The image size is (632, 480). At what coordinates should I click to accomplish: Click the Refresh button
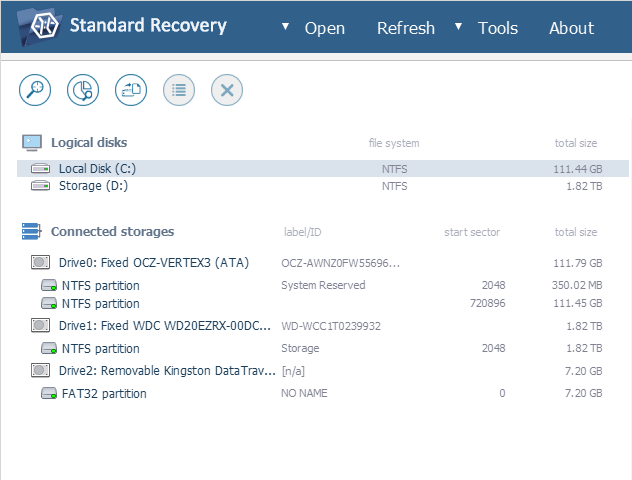coord(405,28)
